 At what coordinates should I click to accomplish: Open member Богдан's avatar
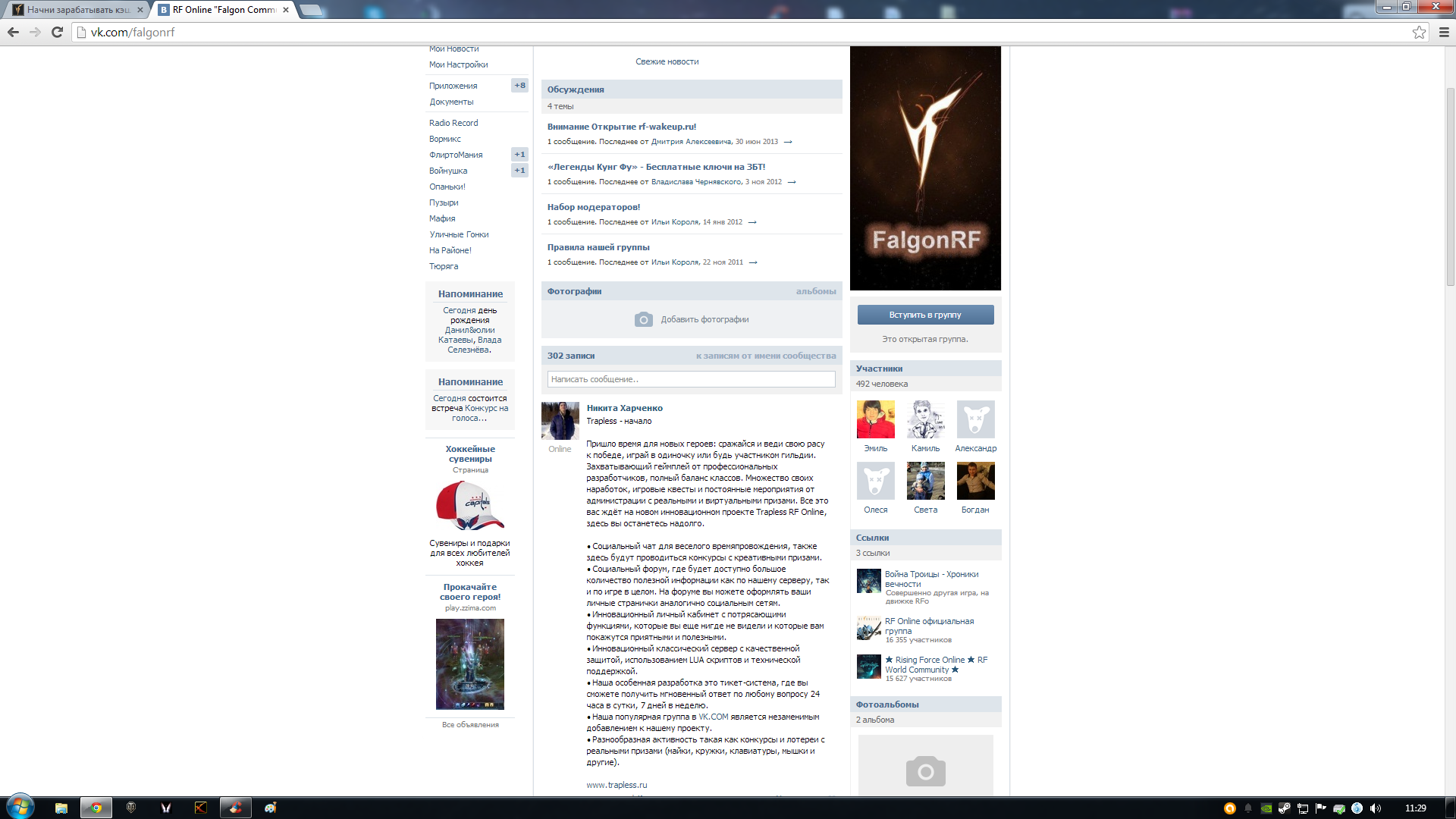pyautogui.click(x=975, y=481)
